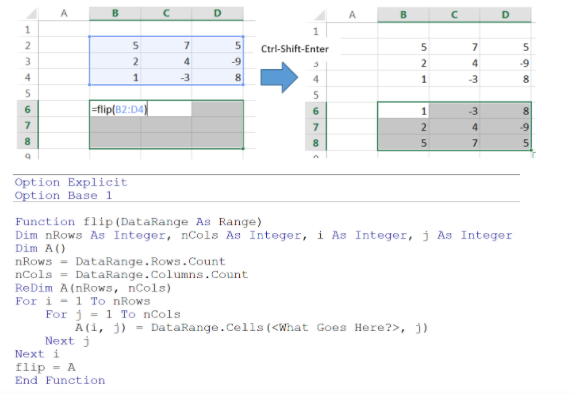Click the 'ReDim A(nRows, nCols)' line
Viewport: 573px width, 394px height.
[x=93, y=288]
